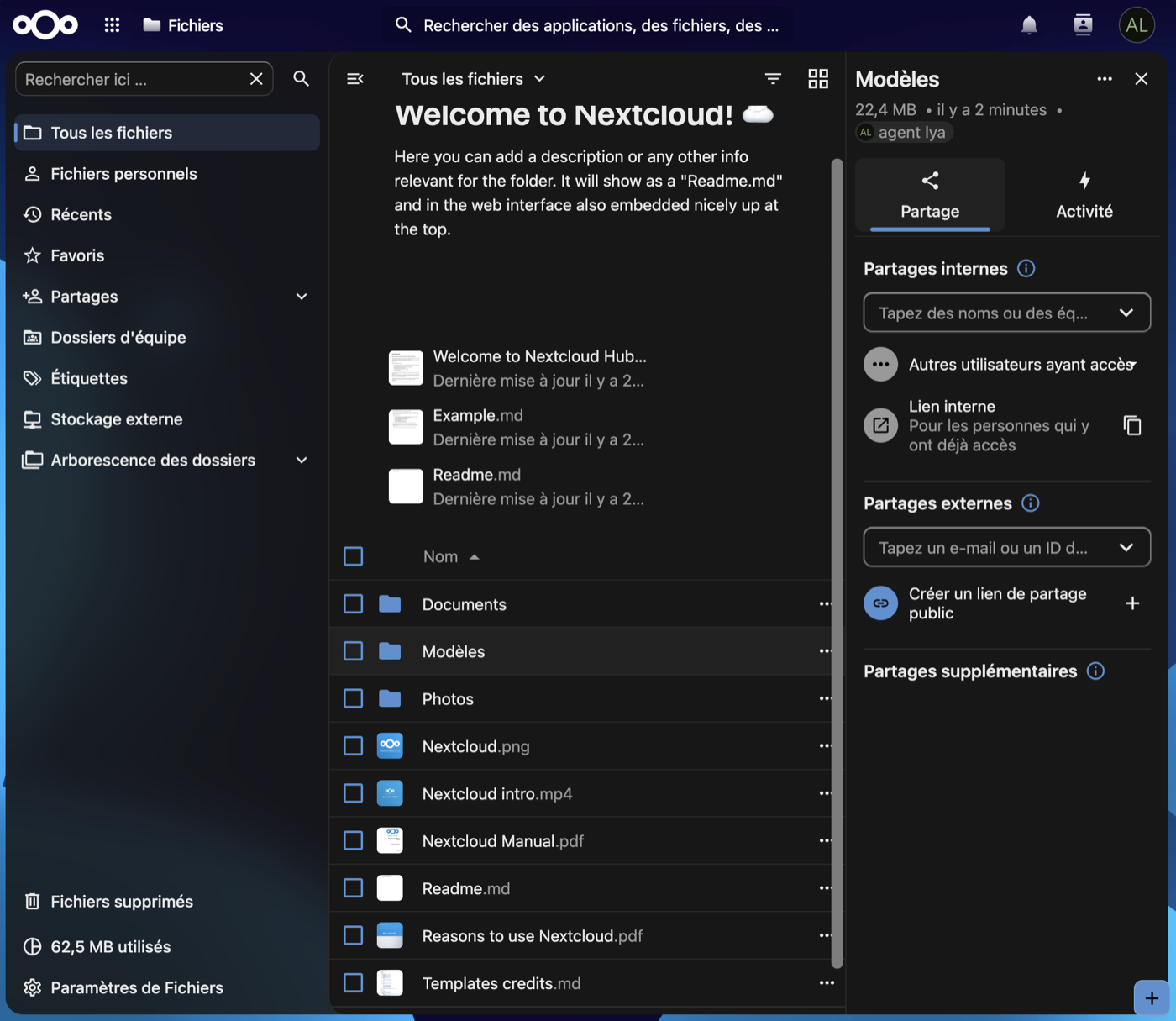Open Fichiers supprimés trash view
The height and width of the screenshot is (1021, 1176).
click(x=167, y=902)
